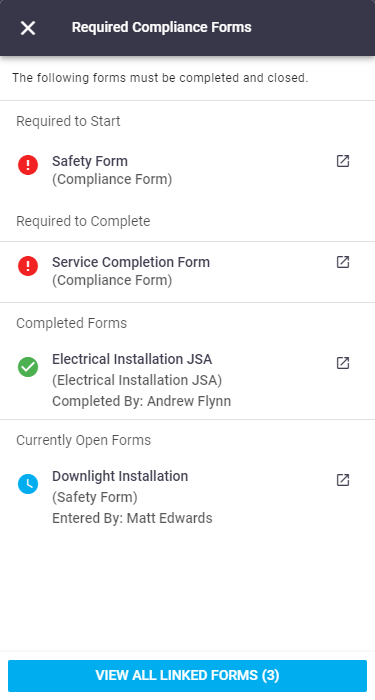
Task: Click blue clock icon for Downlight Installation
Action: [28, 484]
